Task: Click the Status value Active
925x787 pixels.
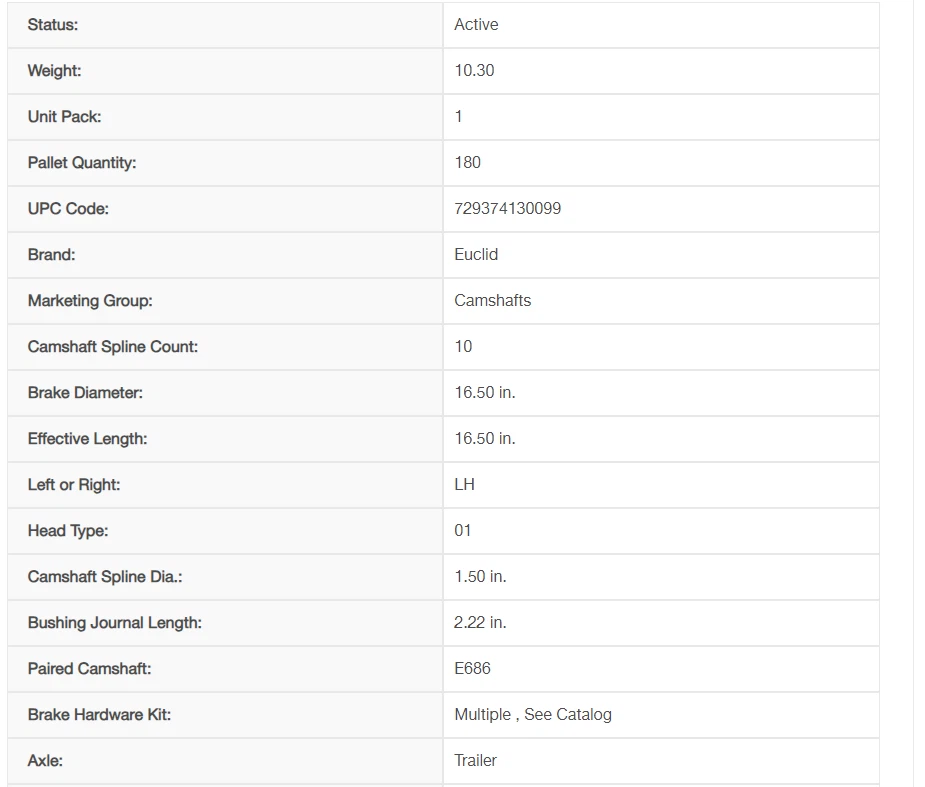Action: click(x=476, y=25)
